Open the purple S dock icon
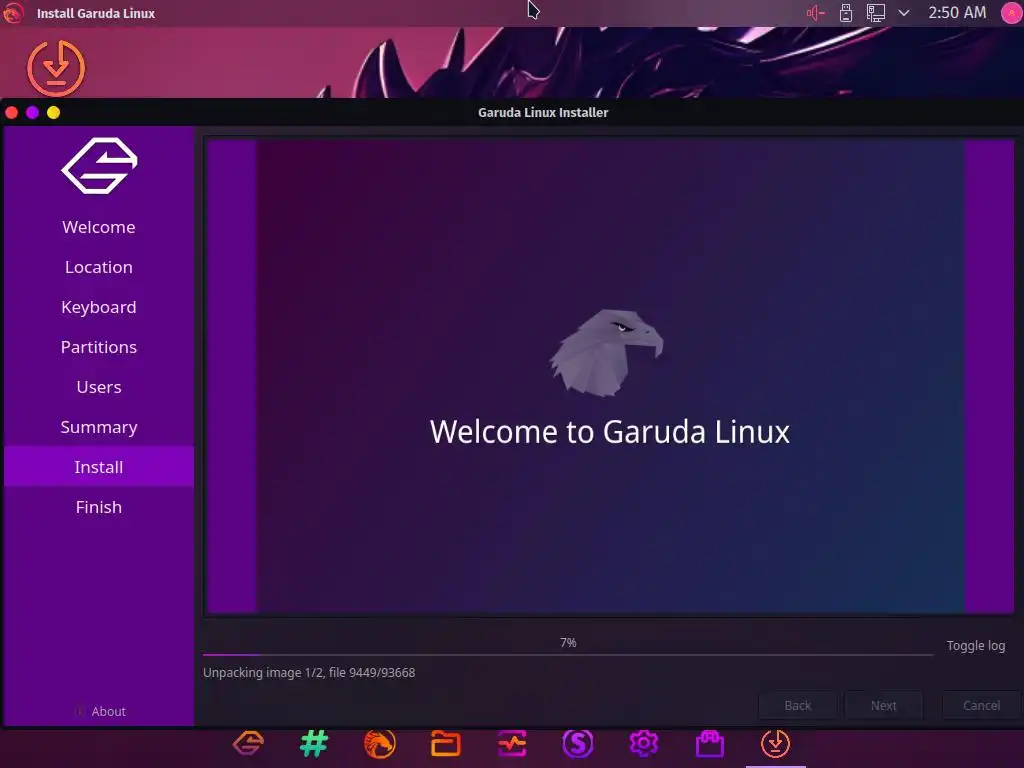 pyautogui.click(x=577, y=743)
